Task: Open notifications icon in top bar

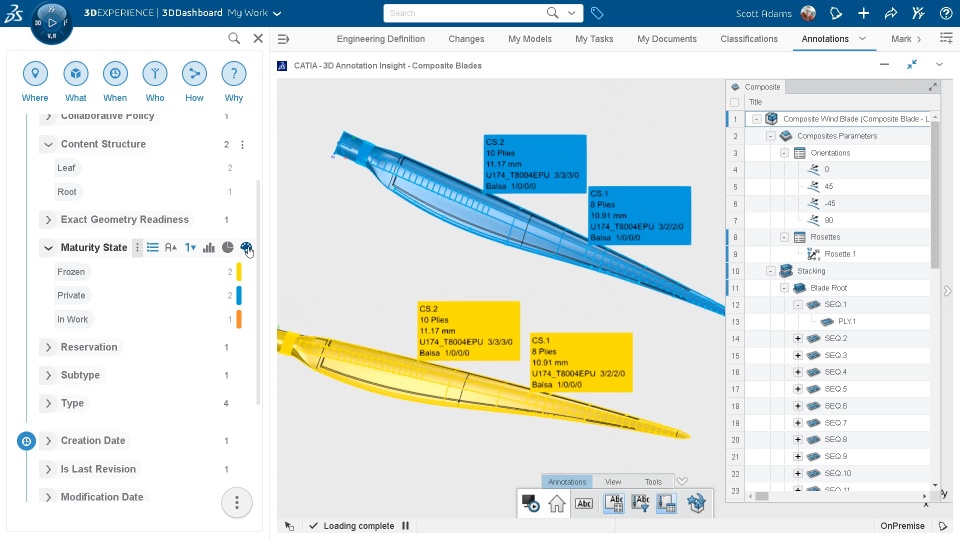Action: click(x=836, y=13)
